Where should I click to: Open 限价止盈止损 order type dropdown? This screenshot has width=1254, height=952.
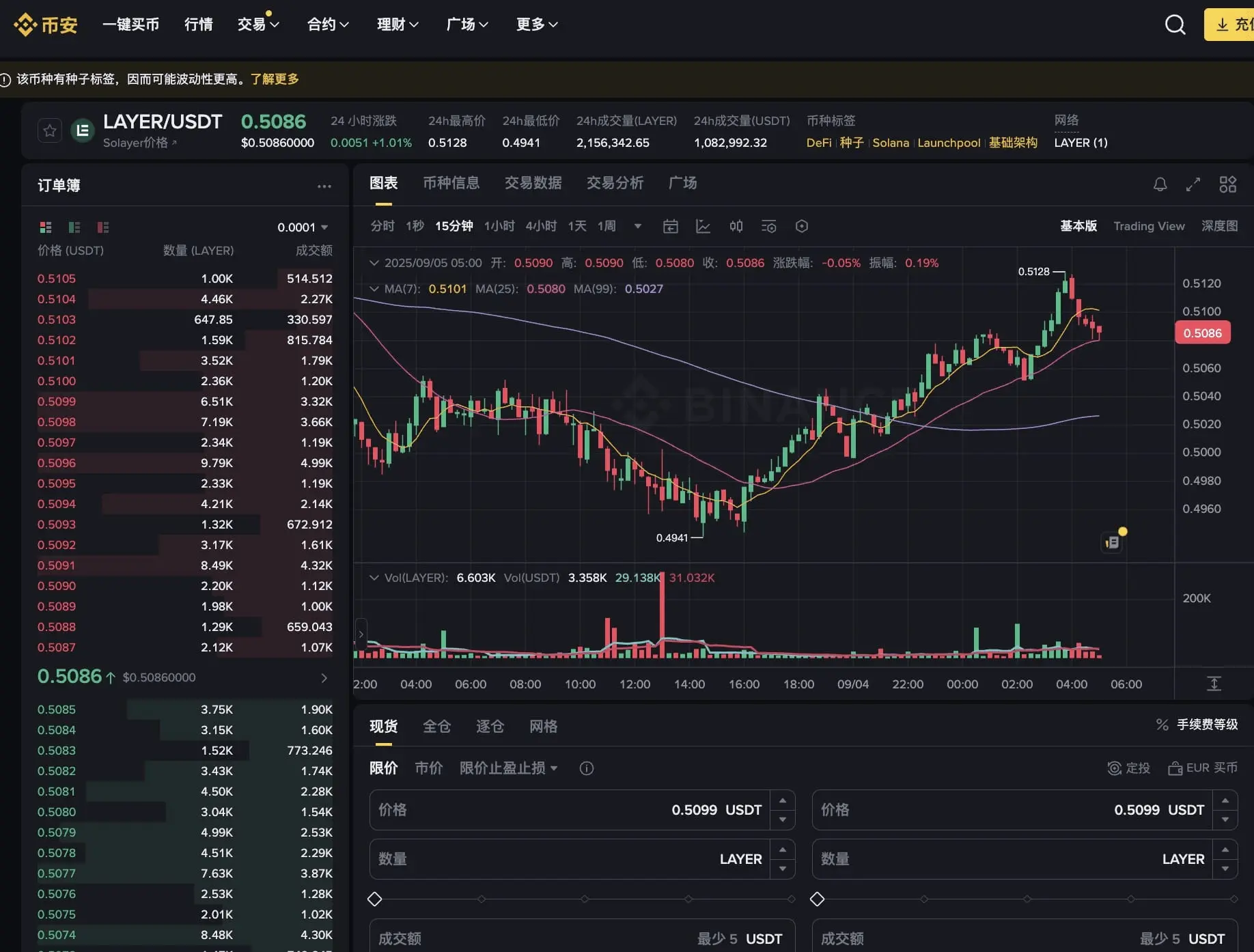509,768
